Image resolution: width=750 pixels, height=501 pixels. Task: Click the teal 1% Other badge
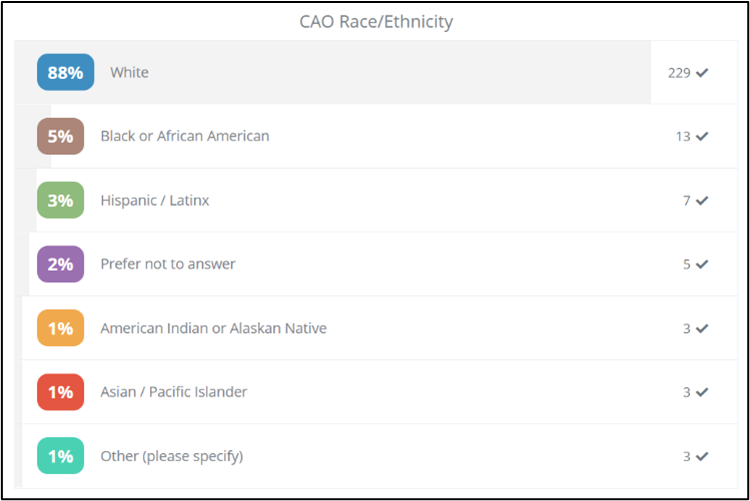click(x=60, y=456)
